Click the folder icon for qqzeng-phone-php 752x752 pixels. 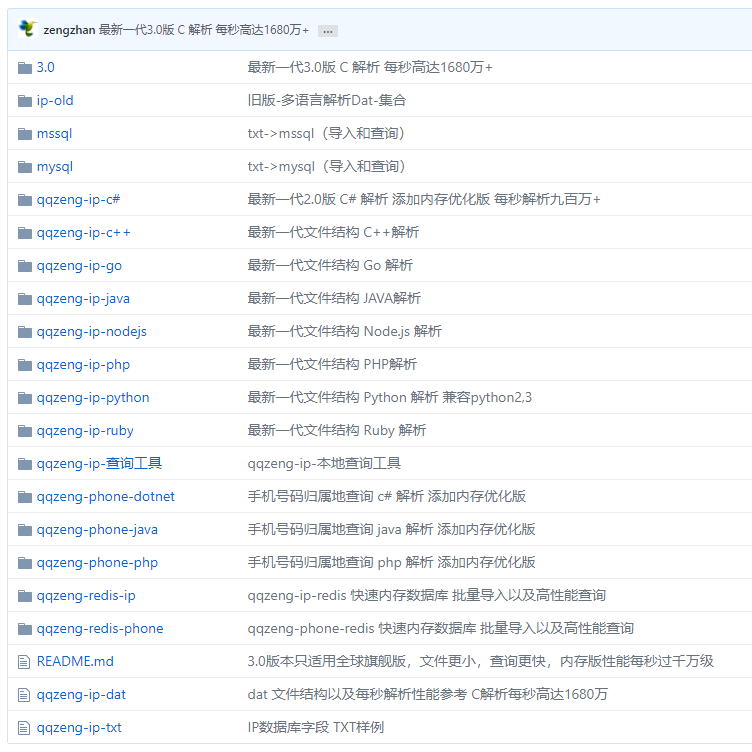click(25, 563)
